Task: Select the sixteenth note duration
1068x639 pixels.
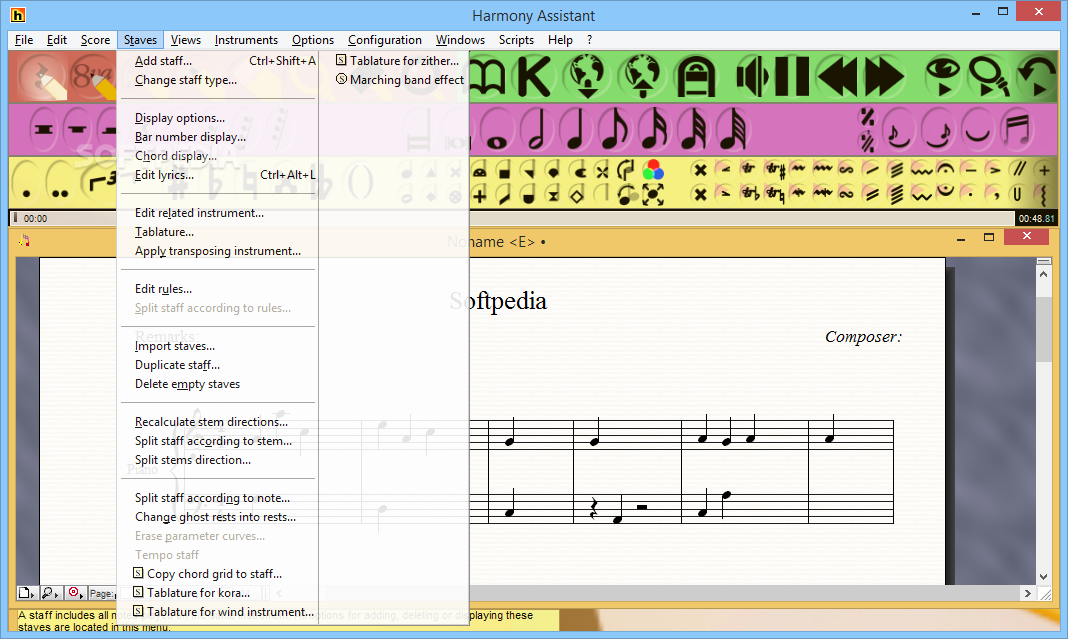Action: [655, 129]
